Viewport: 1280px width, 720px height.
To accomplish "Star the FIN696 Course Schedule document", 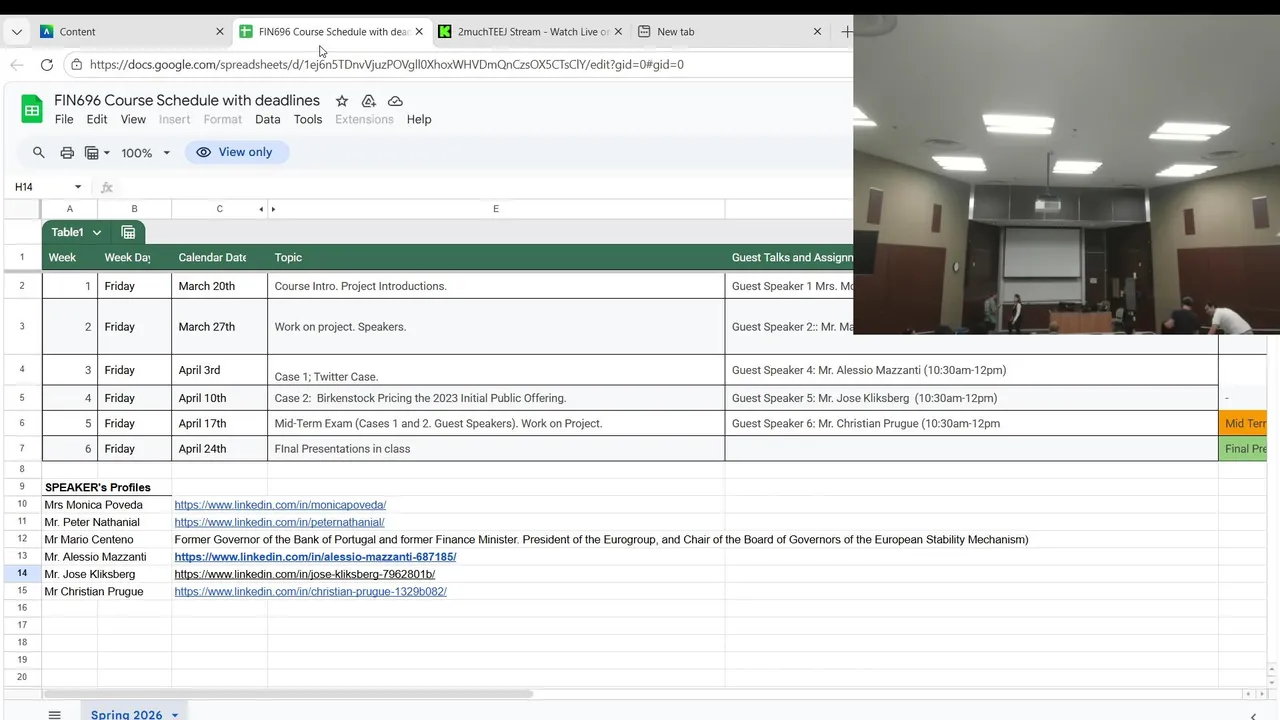I will pos(342,101).
